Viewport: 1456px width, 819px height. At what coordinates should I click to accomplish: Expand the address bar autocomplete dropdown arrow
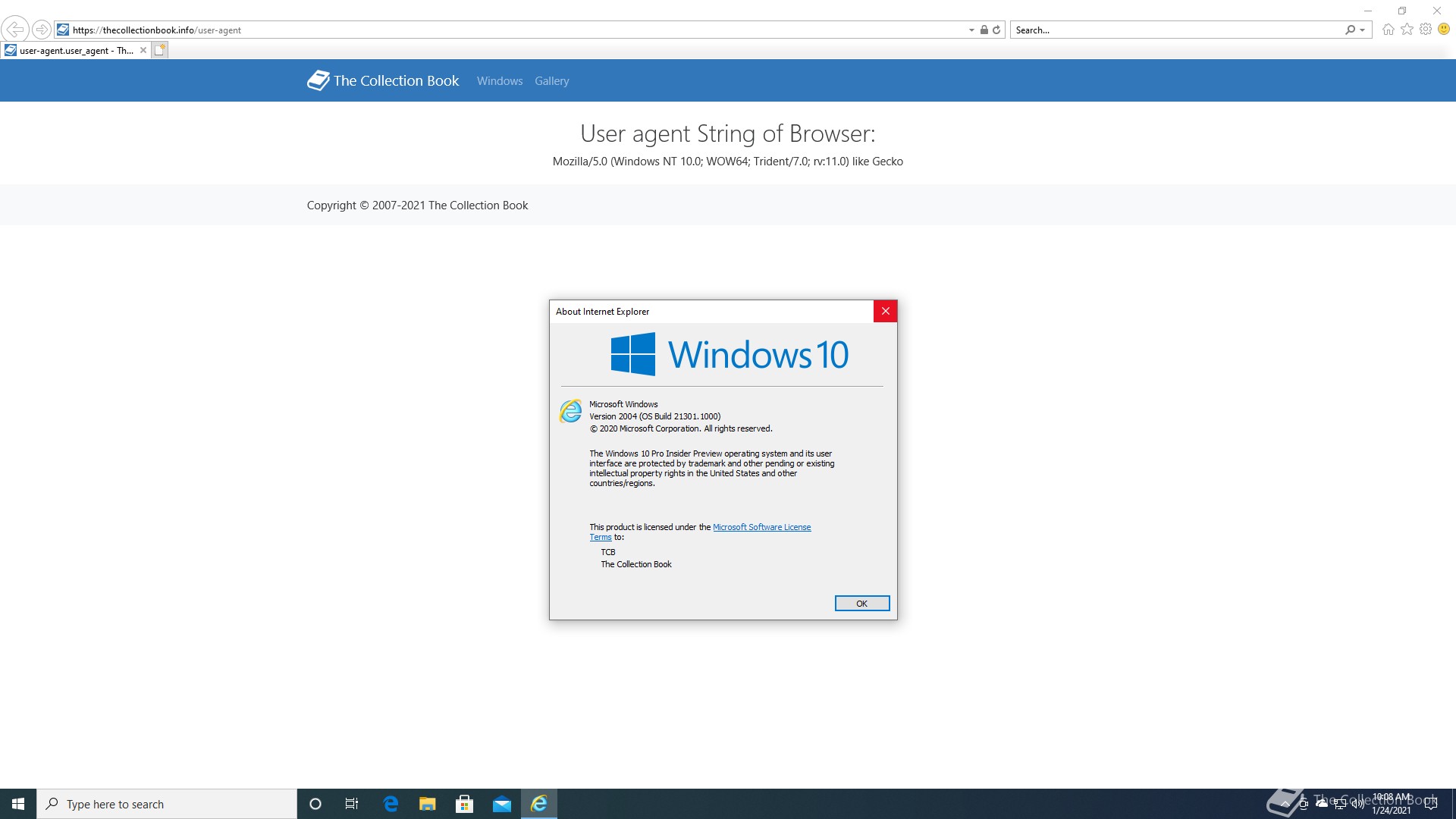[x=971, y=30]
